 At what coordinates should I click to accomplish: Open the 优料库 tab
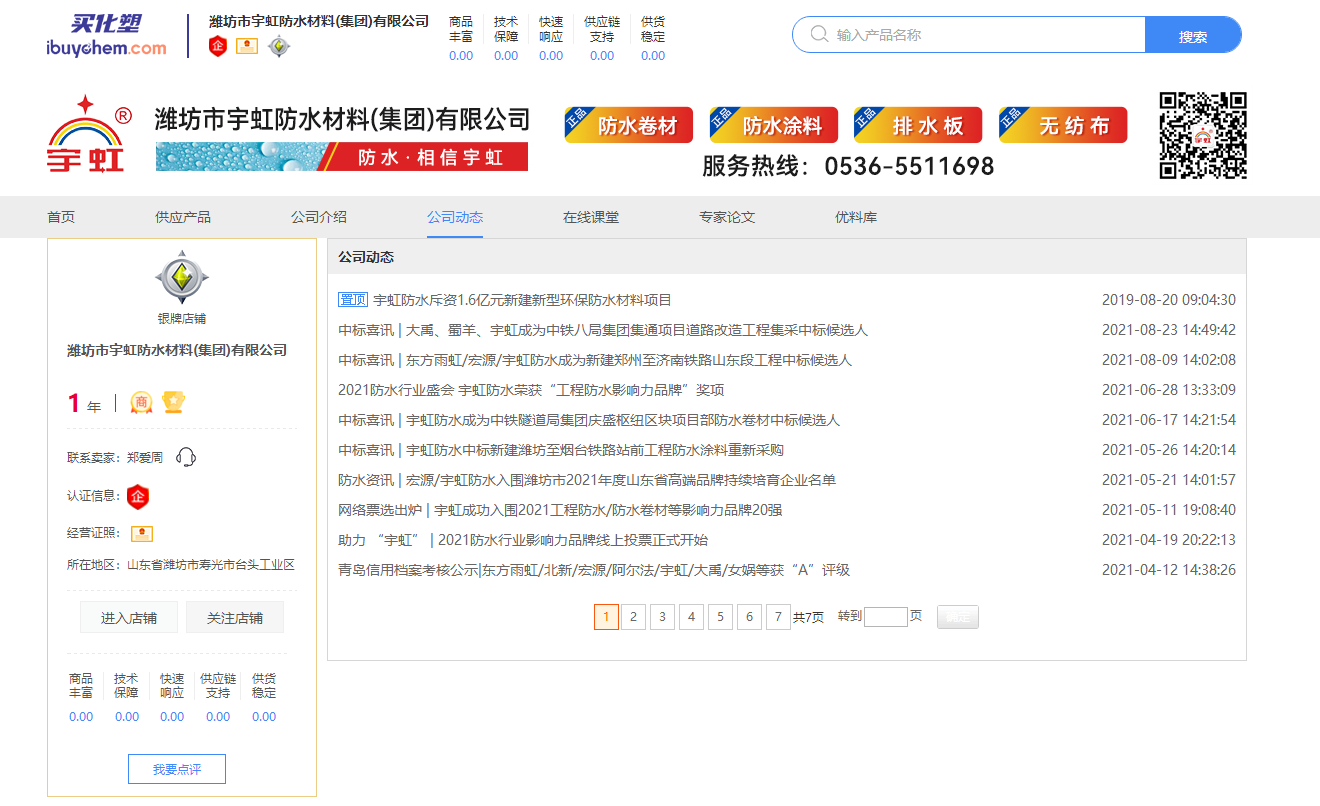point(856,217)
